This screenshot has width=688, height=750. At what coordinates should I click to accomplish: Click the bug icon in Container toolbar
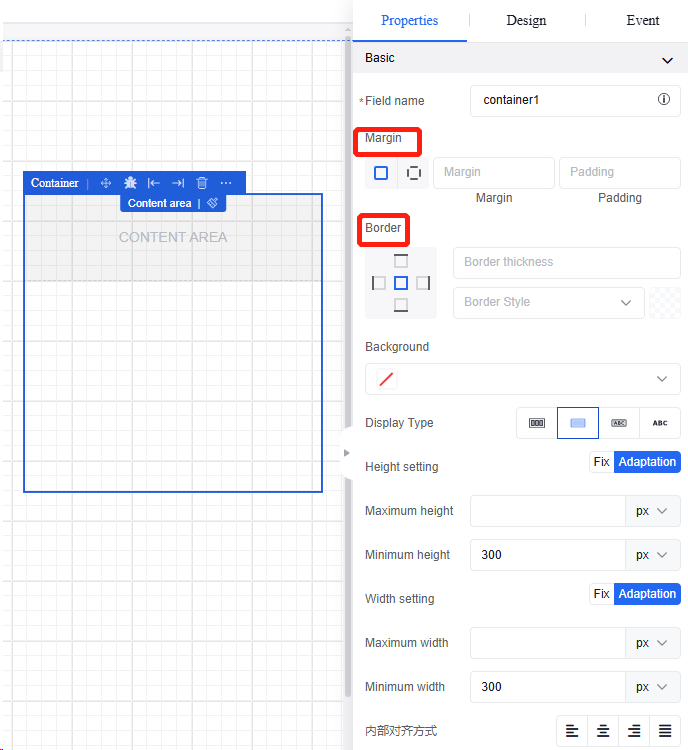130,183
